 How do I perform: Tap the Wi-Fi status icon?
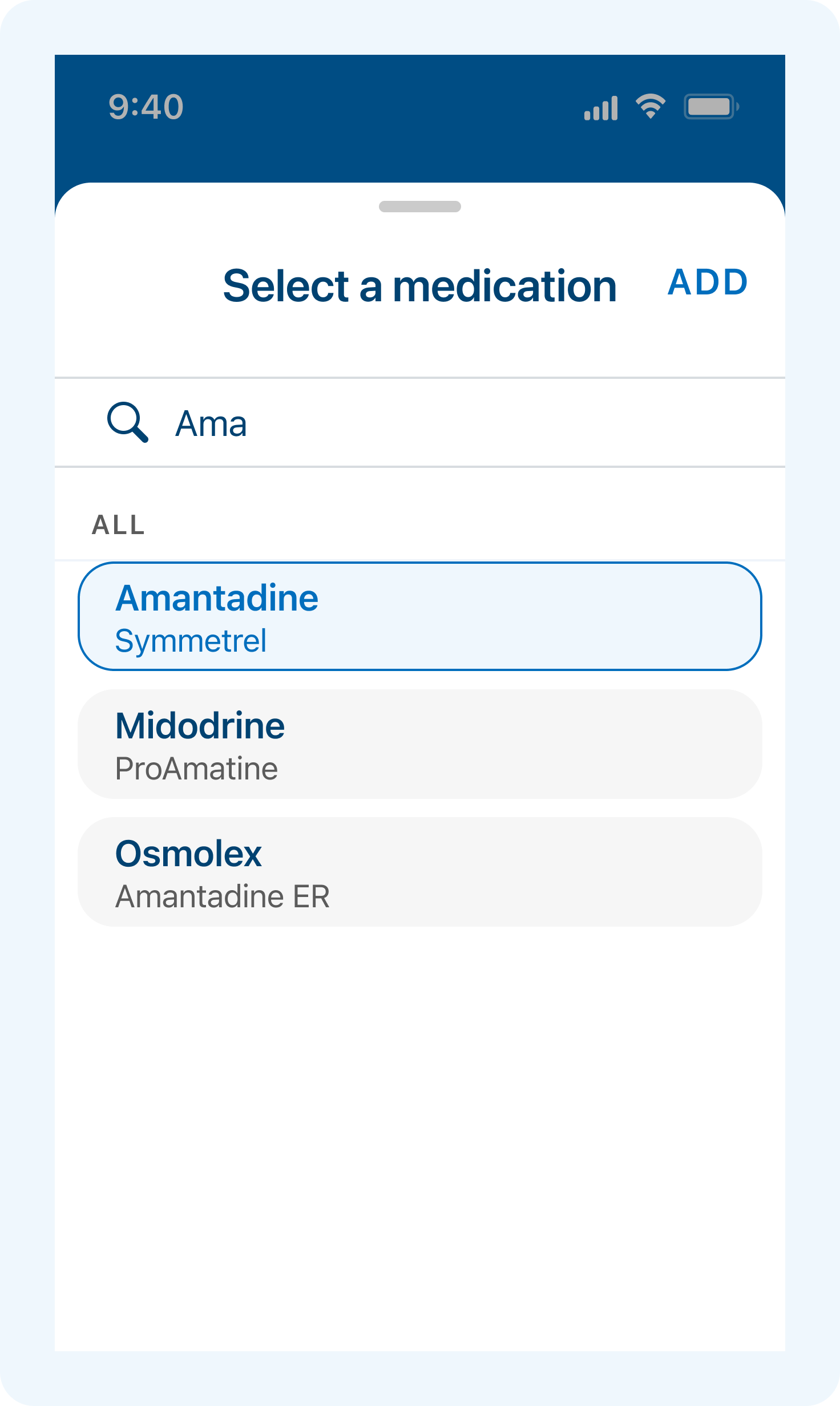(651, 106)
